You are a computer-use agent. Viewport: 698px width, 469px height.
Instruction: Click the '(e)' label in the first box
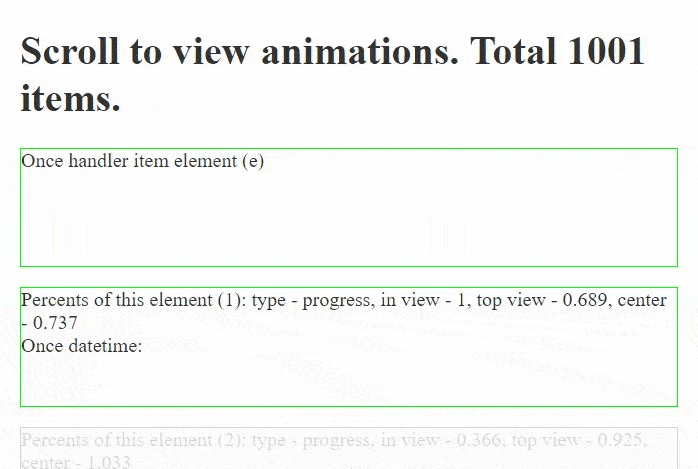tap(253, 161)
